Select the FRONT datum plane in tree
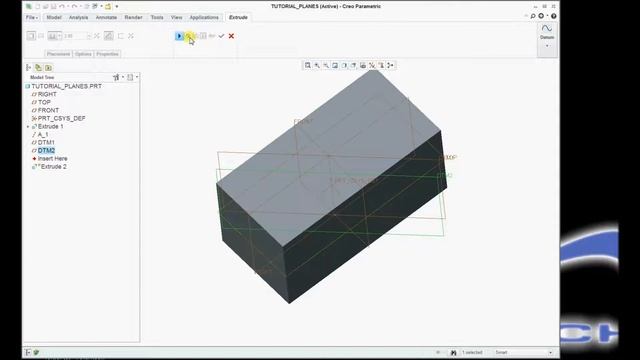Screen dimensions: 640x360 [x=48, y=110]
